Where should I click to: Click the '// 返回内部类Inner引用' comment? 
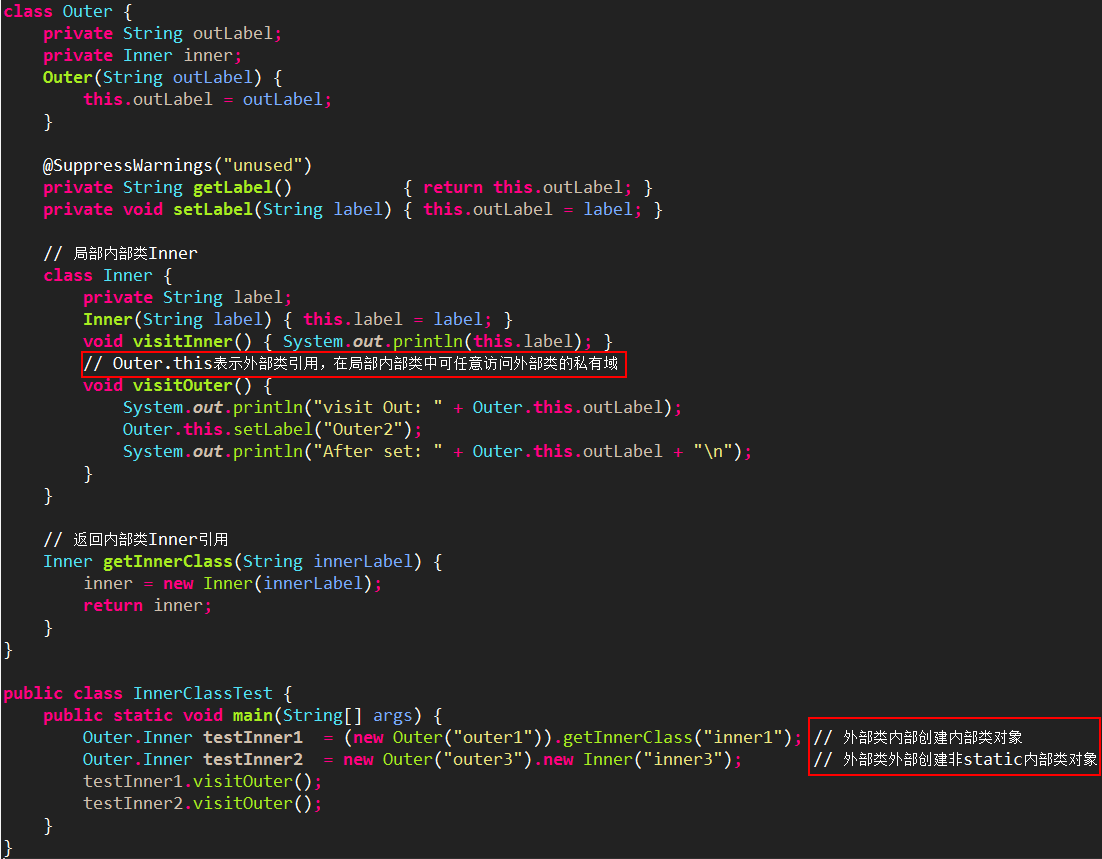tap(136, 539)
